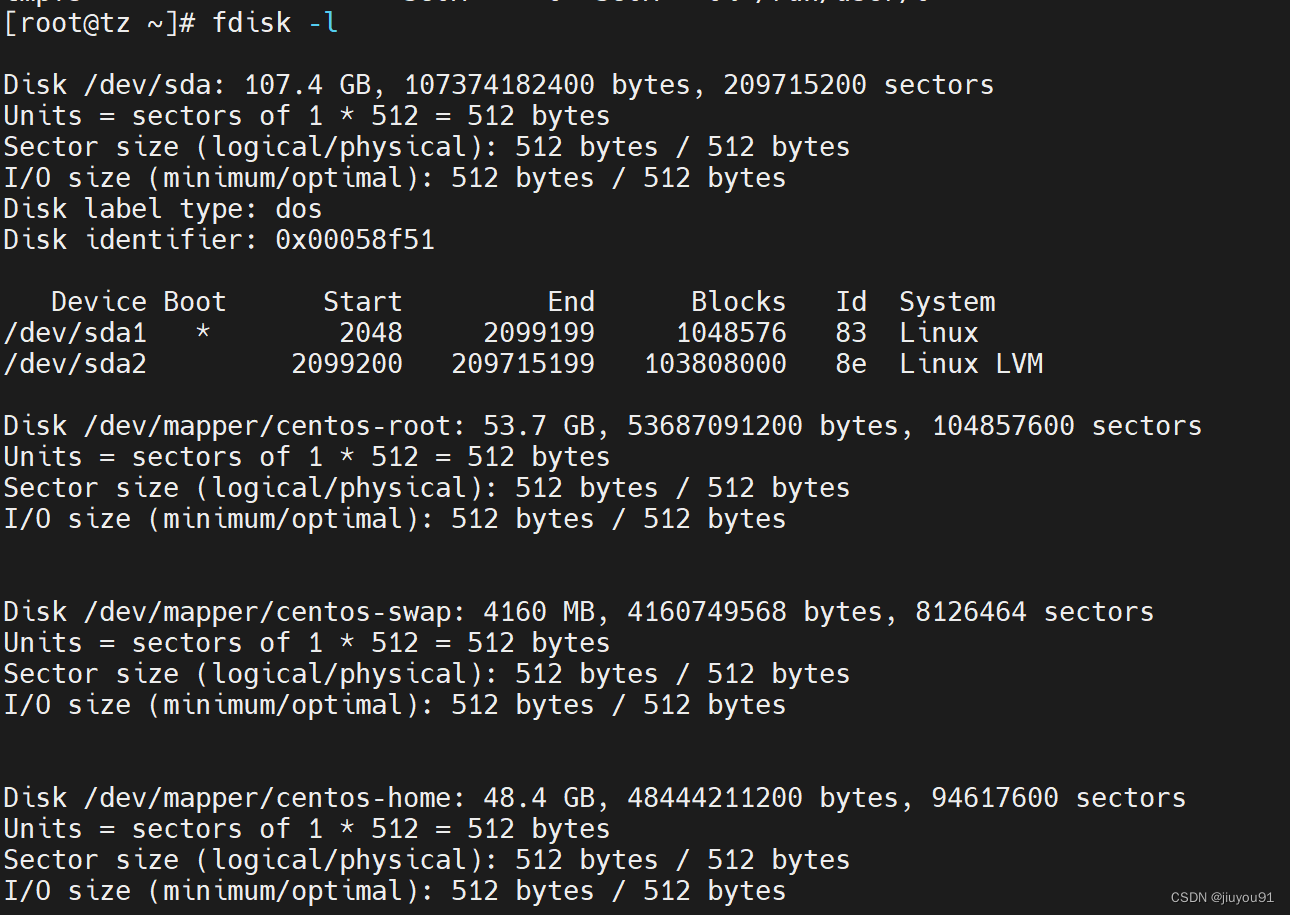This screenshot has width=1290, height=915.
Task: Click the Blocks value 103808000
Action: [x=715, y=364]
